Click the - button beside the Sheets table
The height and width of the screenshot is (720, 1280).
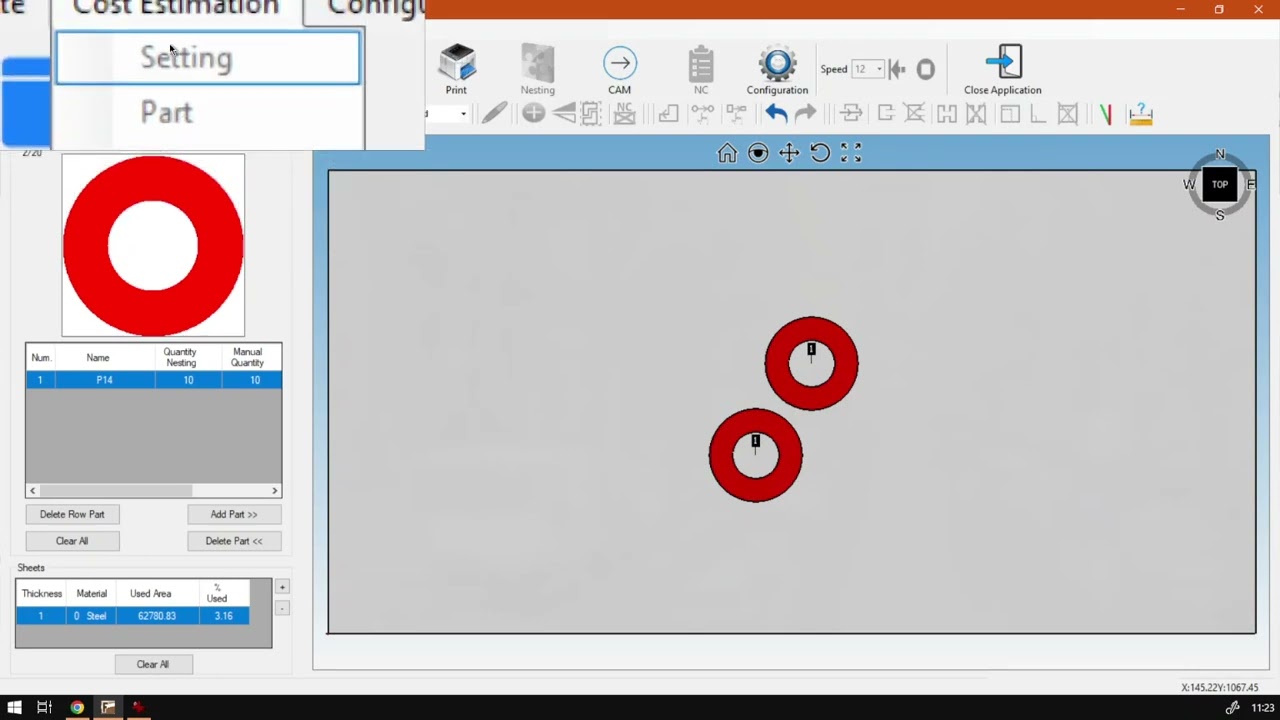pyautogui.click(x=282, y=608)
